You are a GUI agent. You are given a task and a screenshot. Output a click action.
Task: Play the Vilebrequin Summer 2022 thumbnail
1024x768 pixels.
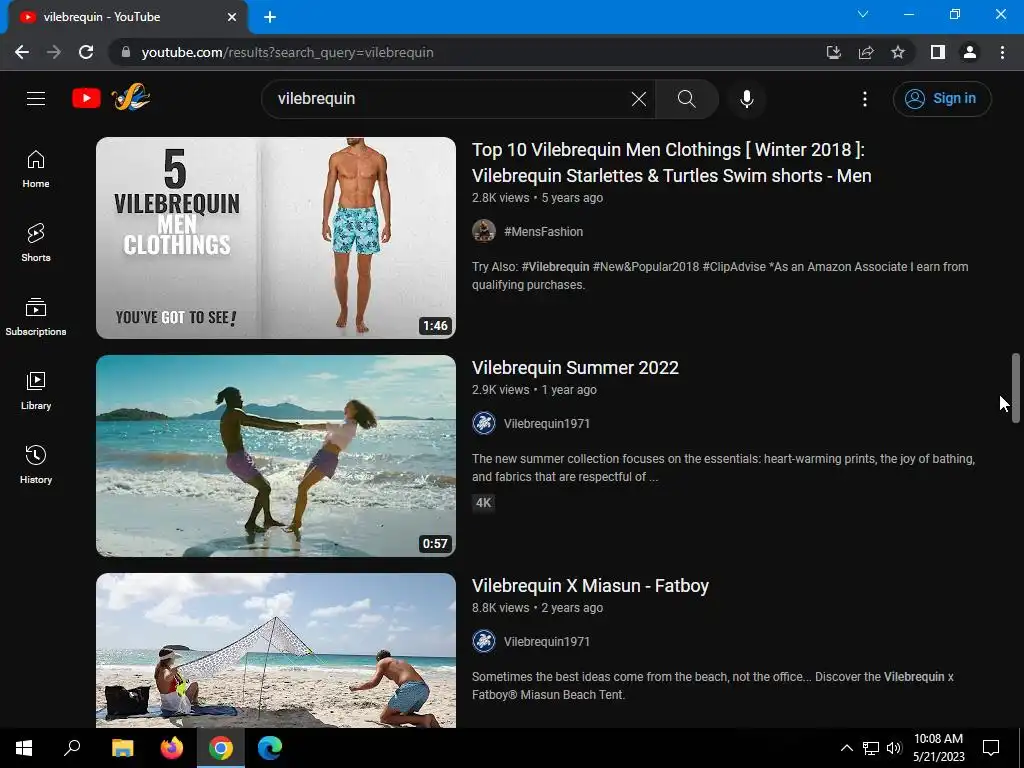pos(276,456)
